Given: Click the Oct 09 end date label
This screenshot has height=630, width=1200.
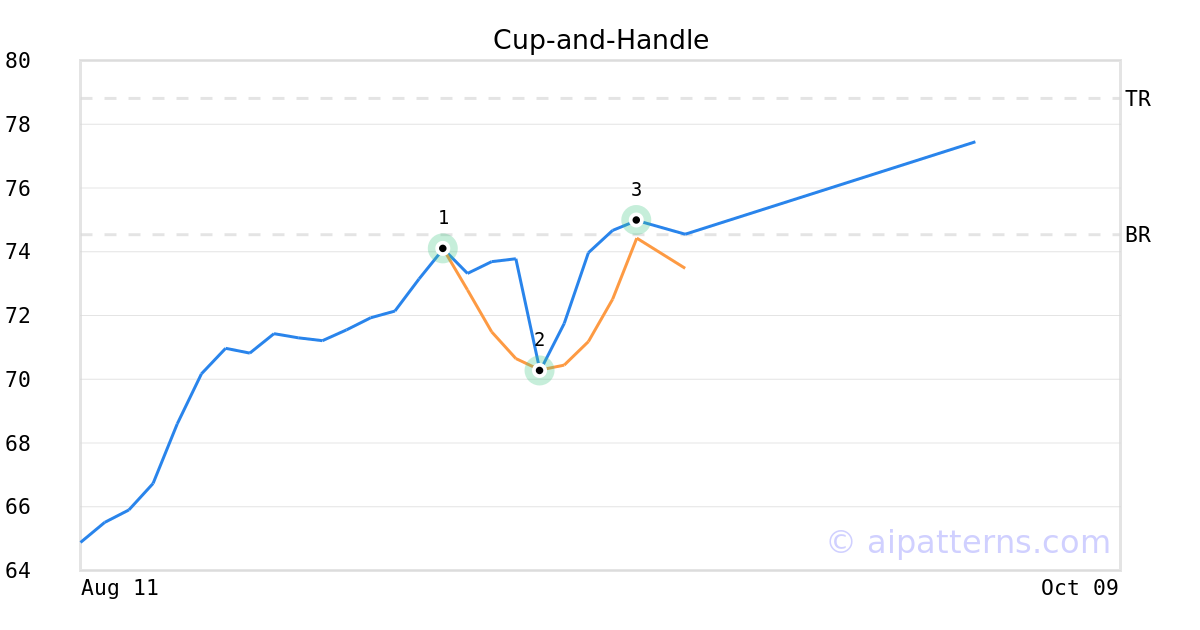Looking at the screenshot, I should (1079, 588).
